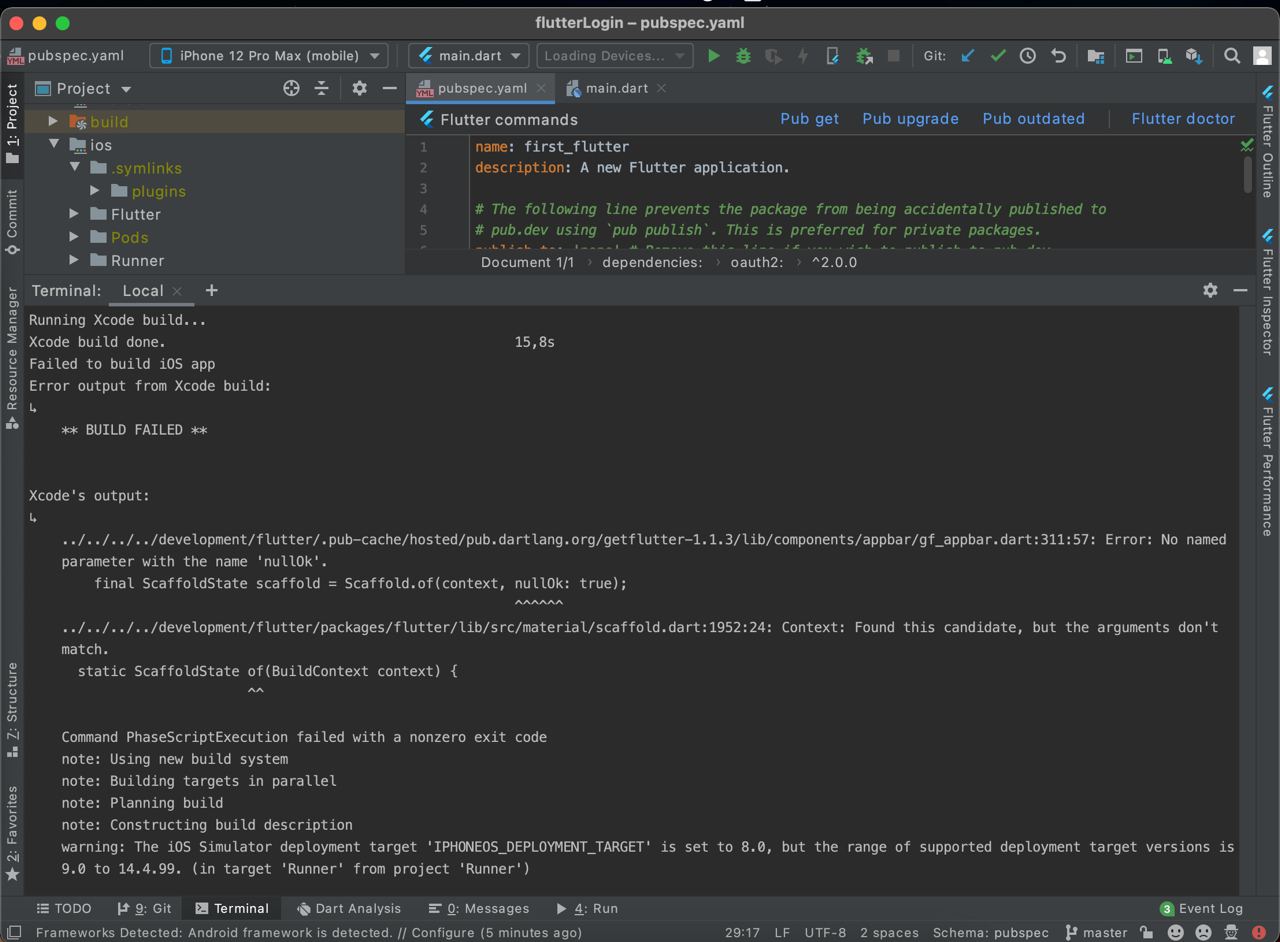Click Pub upgrade link
This screenshot has height=942, width=1280.
pos(910,118)
